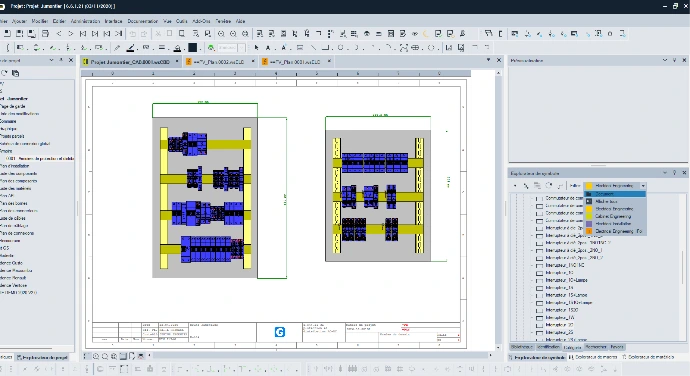
Task: Click the cut scissors icon
Action: point(158,33)
